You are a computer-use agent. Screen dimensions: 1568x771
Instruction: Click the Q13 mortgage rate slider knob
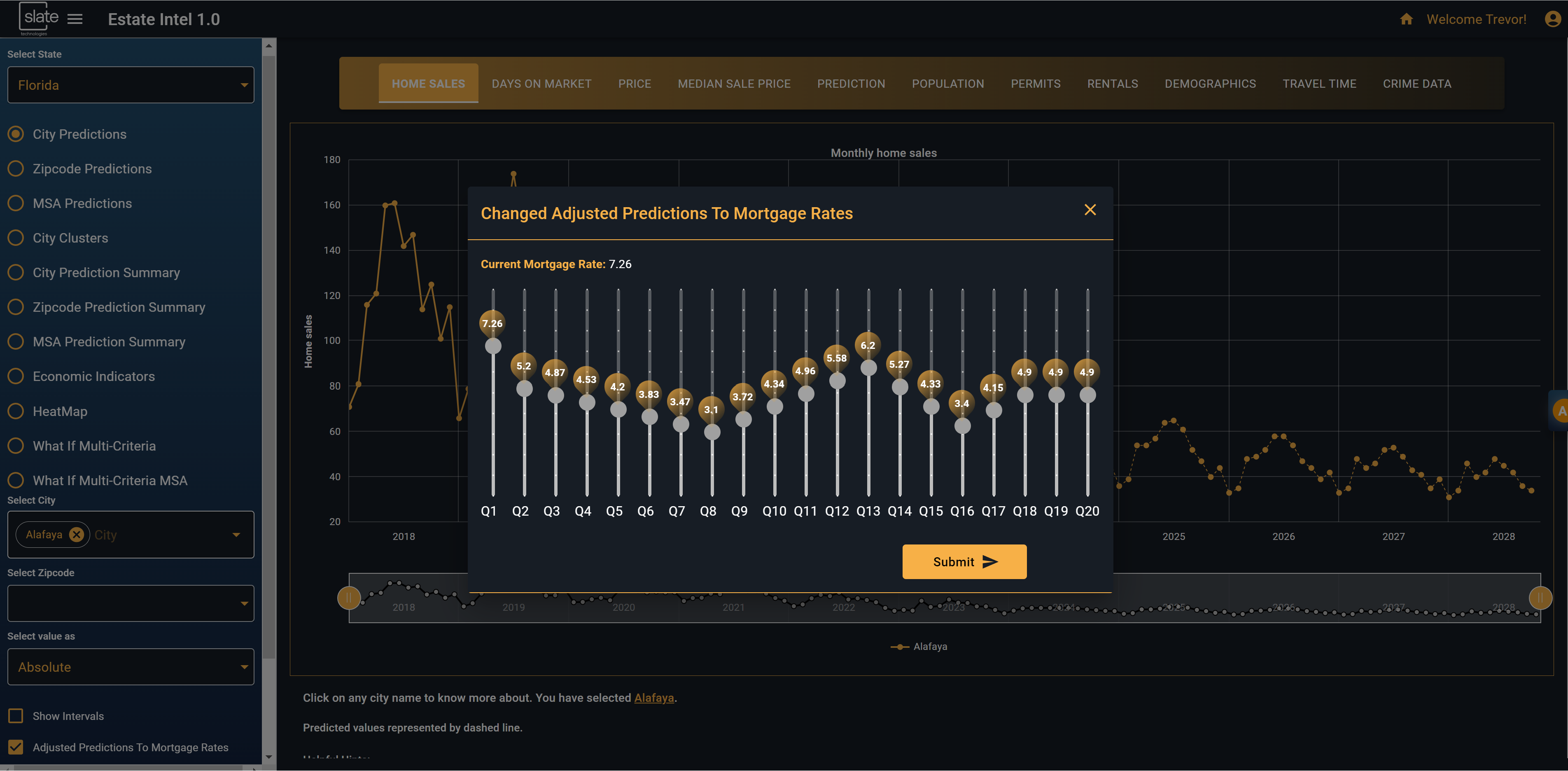868,368
